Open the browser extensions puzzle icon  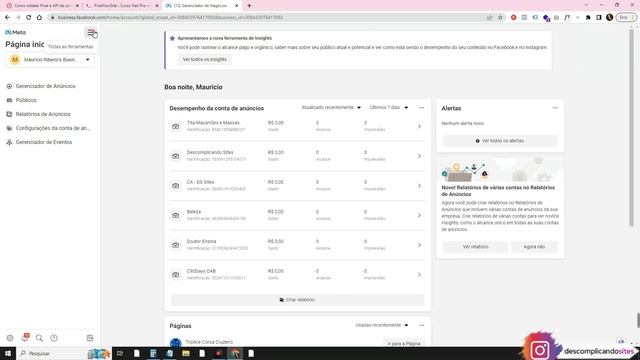[x=588, y=18]
